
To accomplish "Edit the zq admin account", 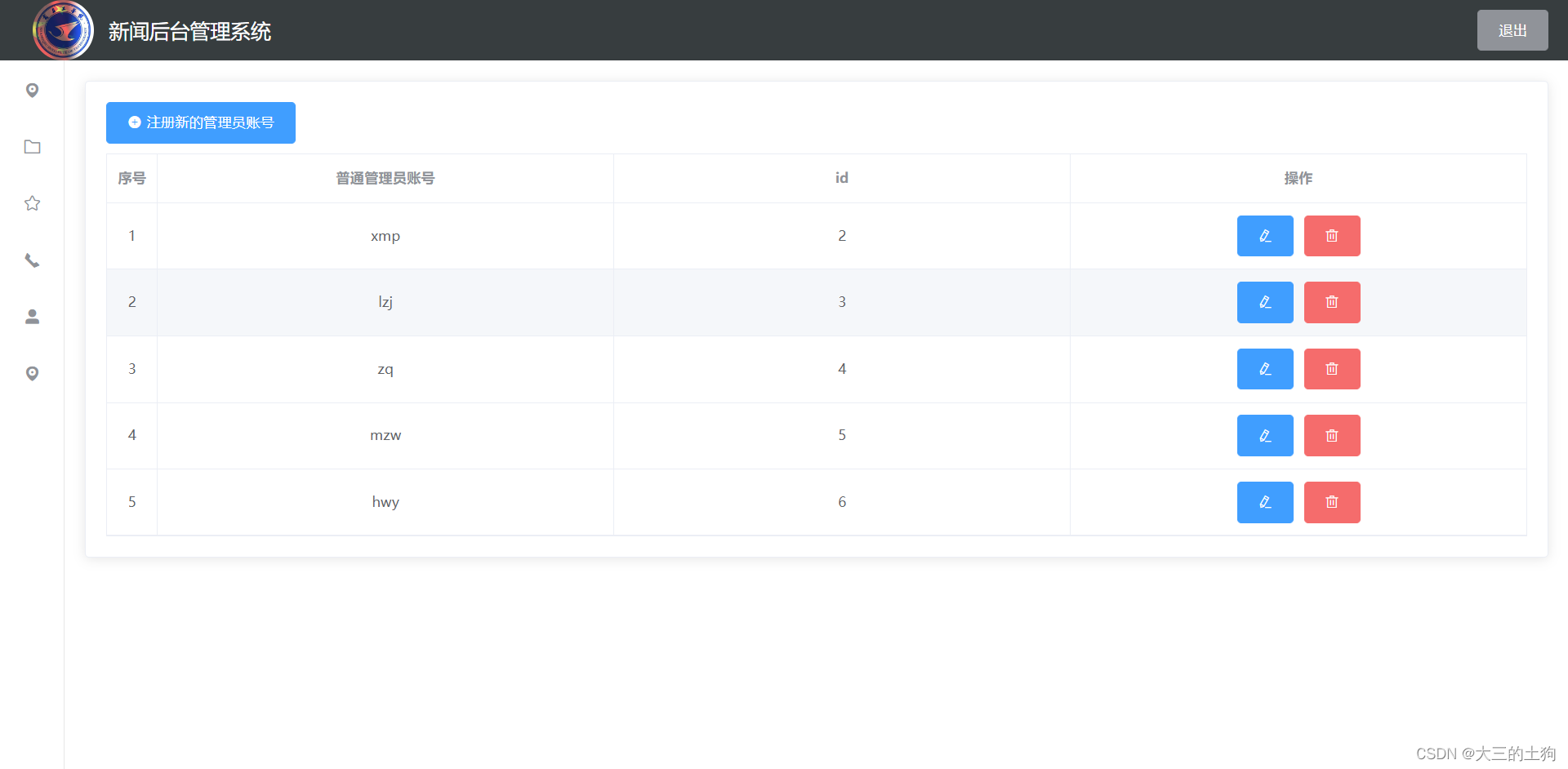I will 1264,369.
